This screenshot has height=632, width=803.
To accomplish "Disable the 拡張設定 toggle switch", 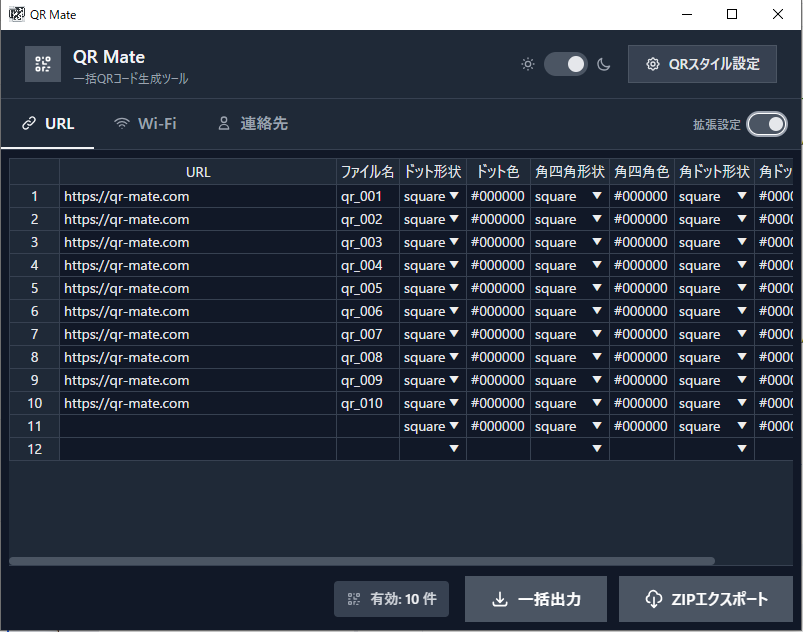I will click(767, 124).
